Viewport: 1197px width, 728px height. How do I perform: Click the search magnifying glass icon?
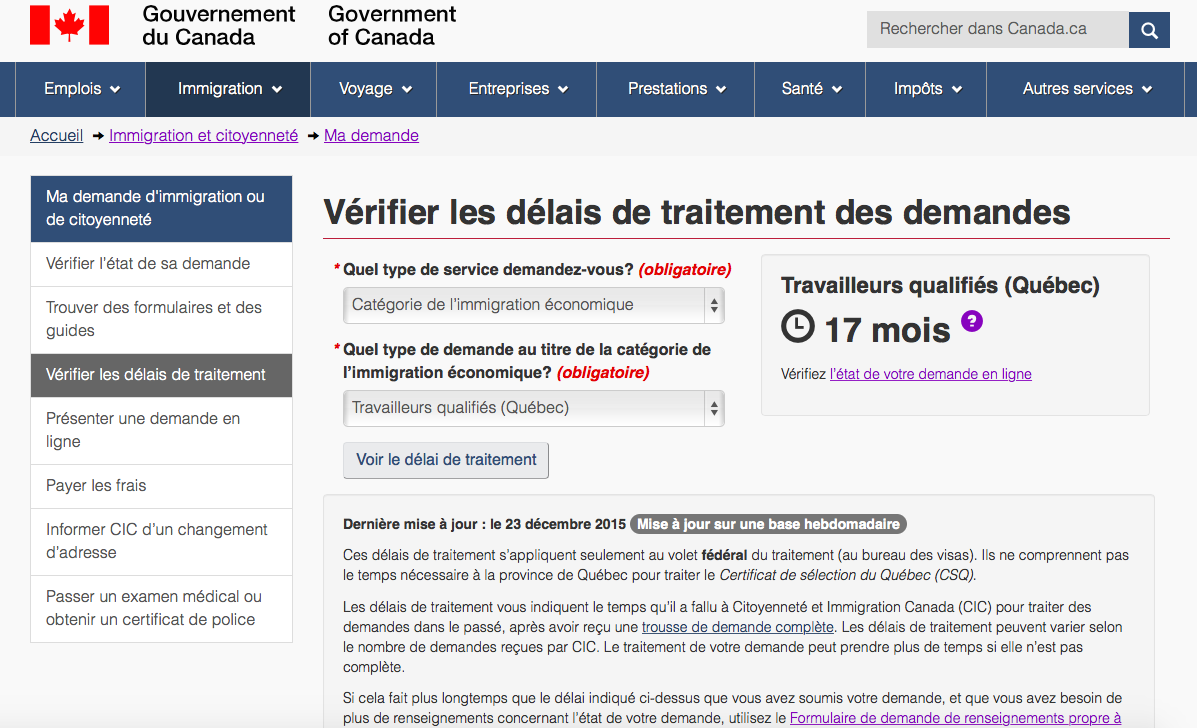coord(1149,30)
